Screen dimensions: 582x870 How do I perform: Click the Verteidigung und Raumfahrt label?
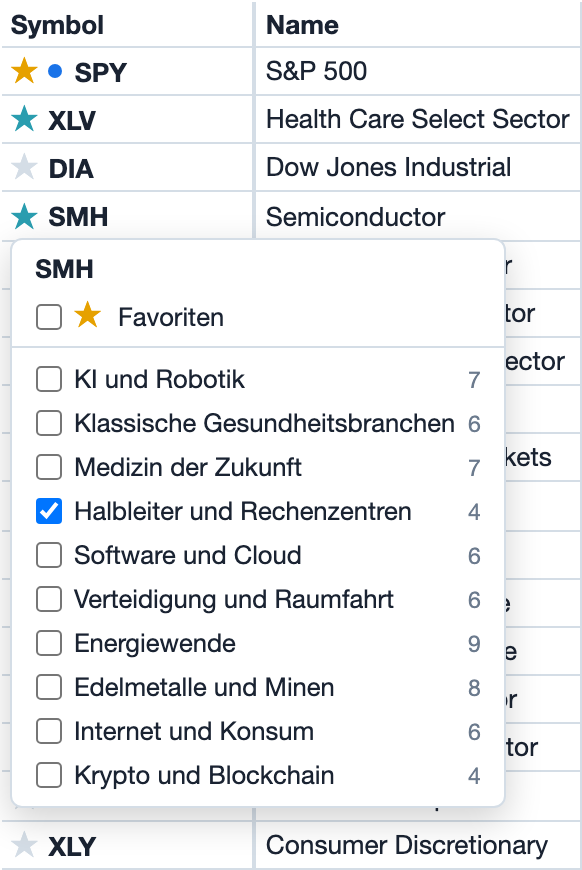pyautogui.click(x=234, y=599)
